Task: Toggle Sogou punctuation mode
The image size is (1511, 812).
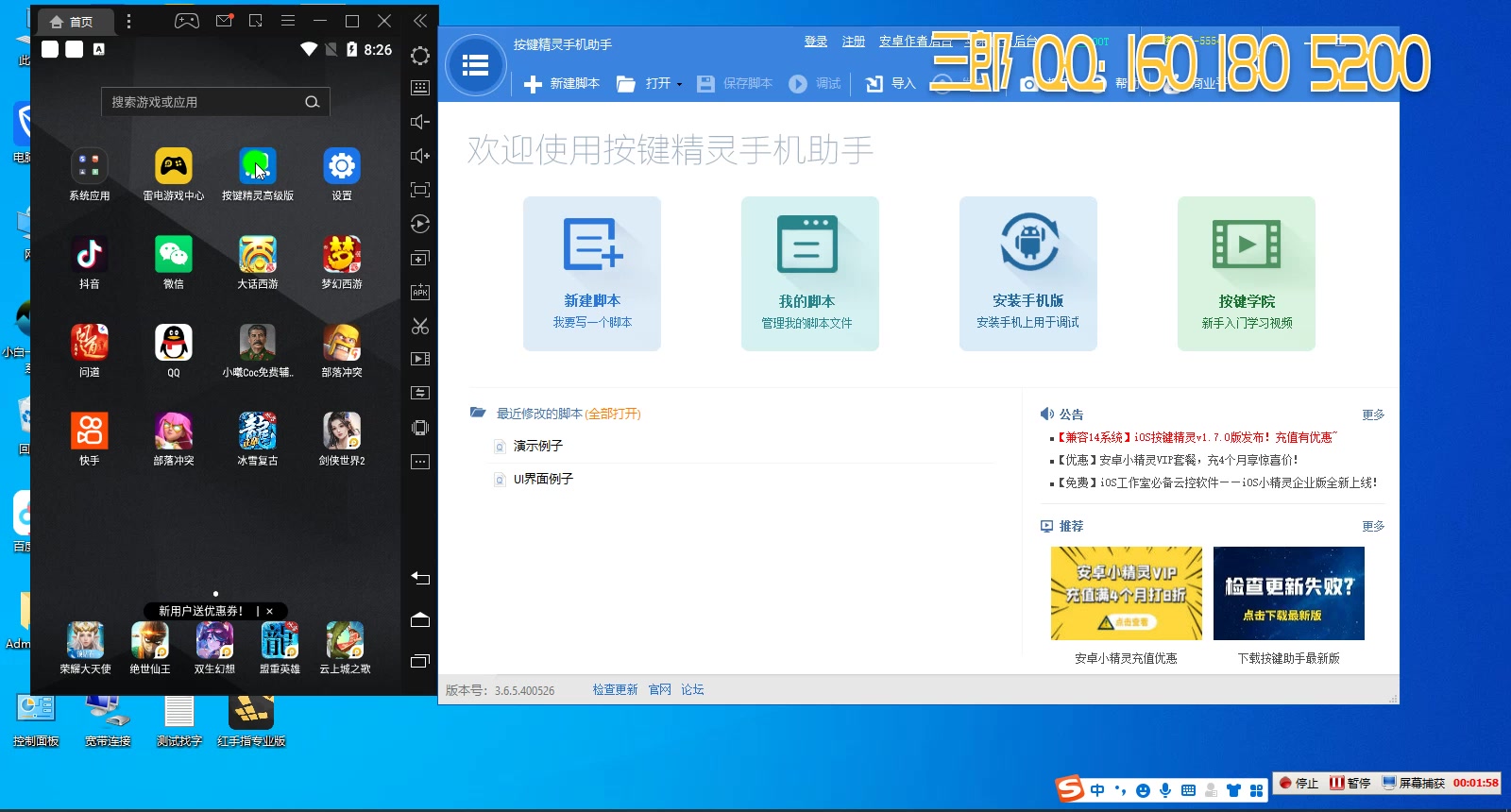Action: [1120, 790]
